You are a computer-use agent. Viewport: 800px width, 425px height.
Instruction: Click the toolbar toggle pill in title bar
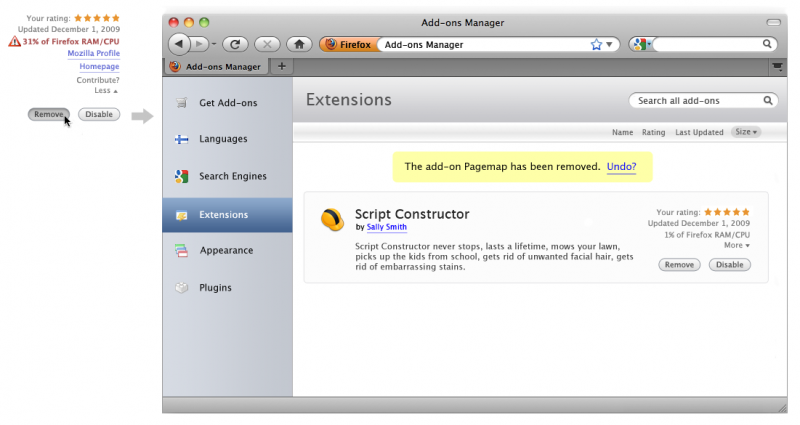(x=773, y=22)
